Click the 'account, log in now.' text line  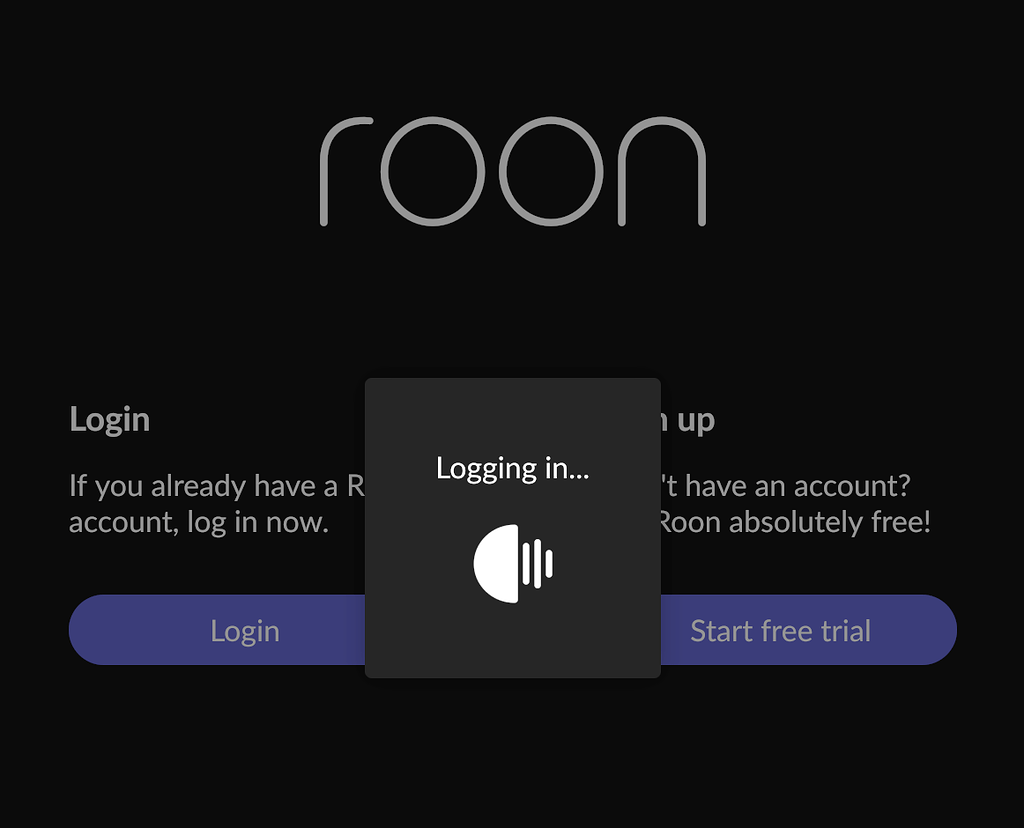[x=198, y=522]
